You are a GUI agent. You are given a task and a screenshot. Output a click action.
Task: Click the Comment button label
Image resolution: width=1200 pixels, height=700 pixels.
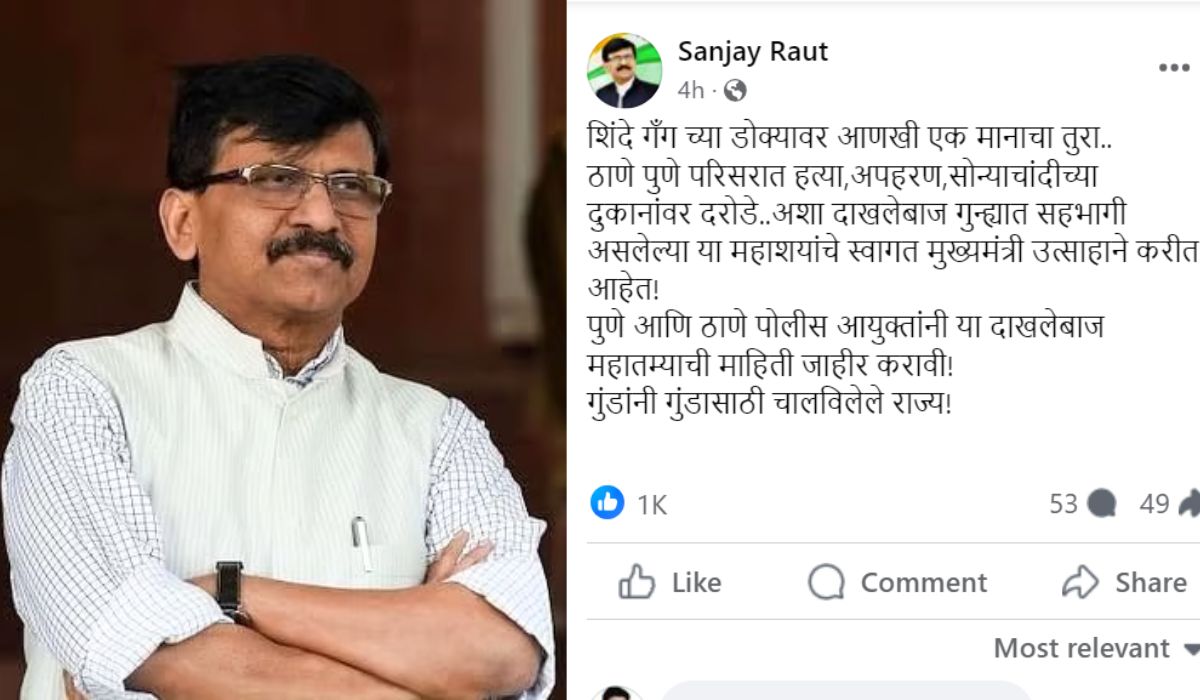pos(923,582)
